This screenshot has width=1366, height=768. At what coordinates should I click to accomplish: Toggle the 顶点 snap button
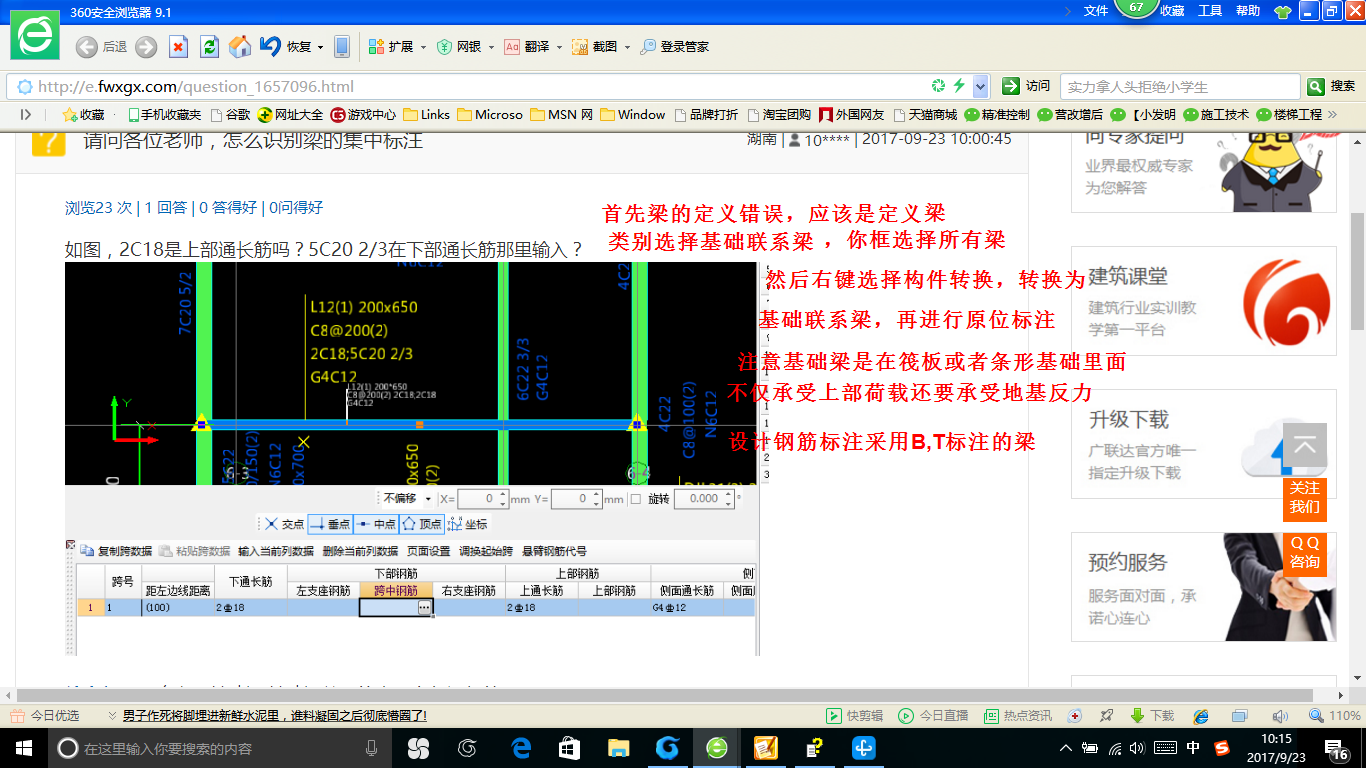coord(422,524)
